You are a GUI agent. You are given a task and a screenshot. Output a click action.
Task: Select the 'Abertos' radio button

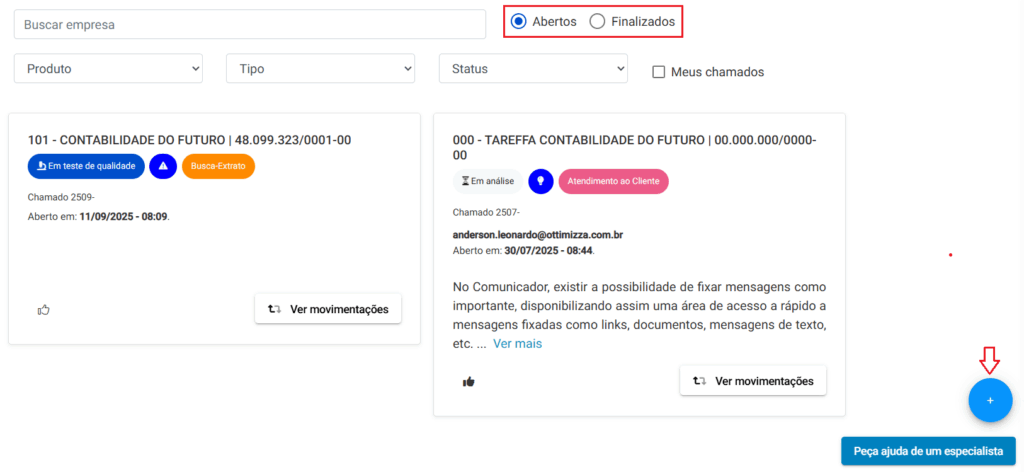pyautogui.click(x=518, y=21)
